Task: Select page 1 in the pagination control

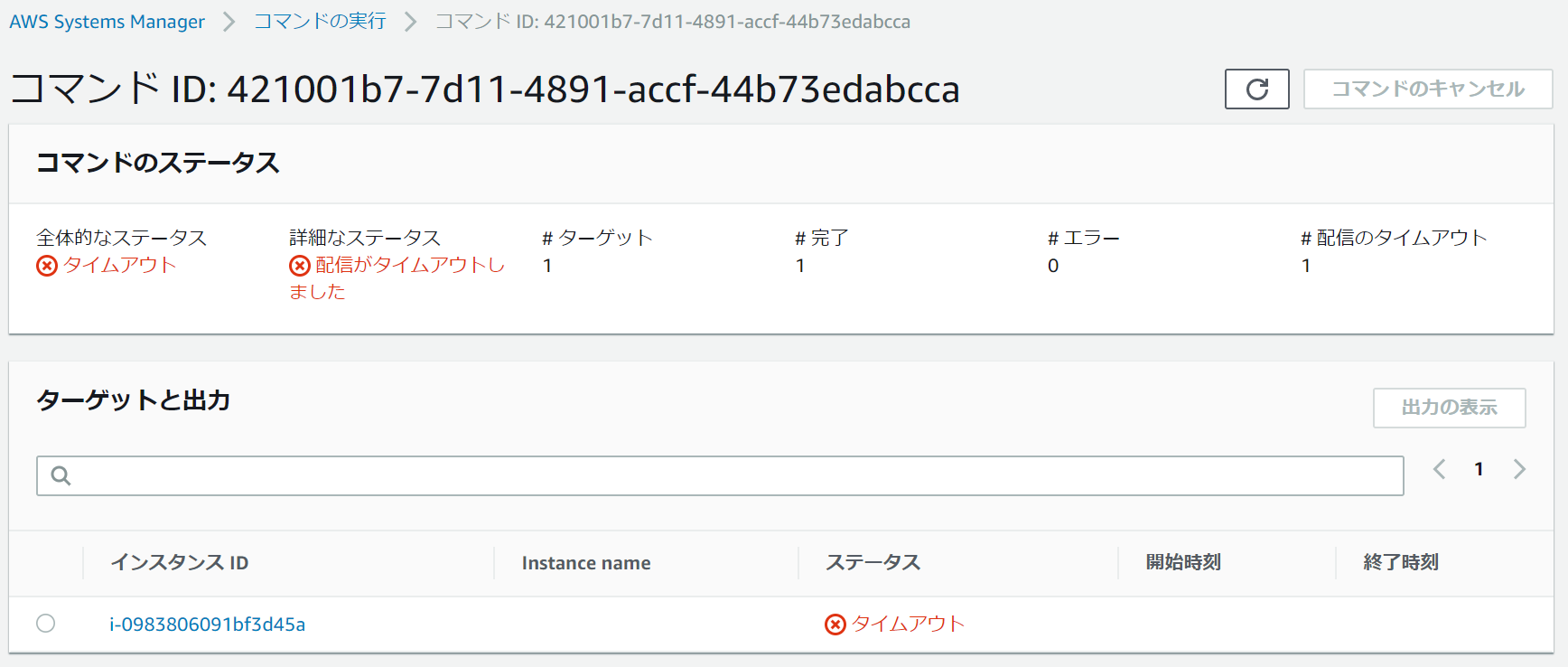Action: pyautogui.click(x=1479, y=469)
